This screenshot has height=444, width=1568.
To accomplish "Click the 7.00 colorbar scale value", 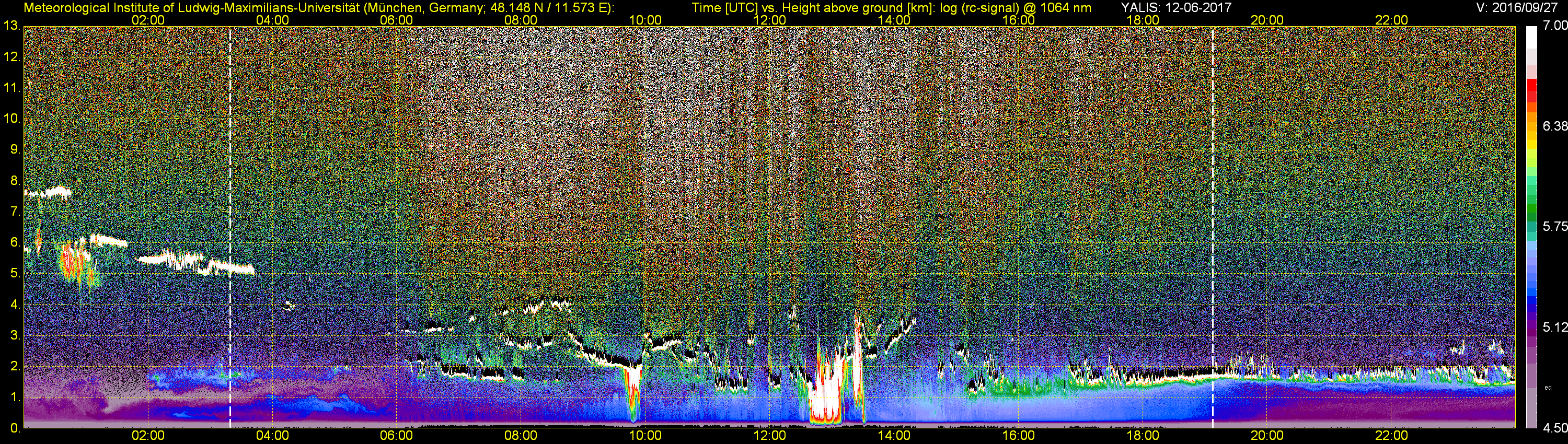I will (x=1556, y=26).
